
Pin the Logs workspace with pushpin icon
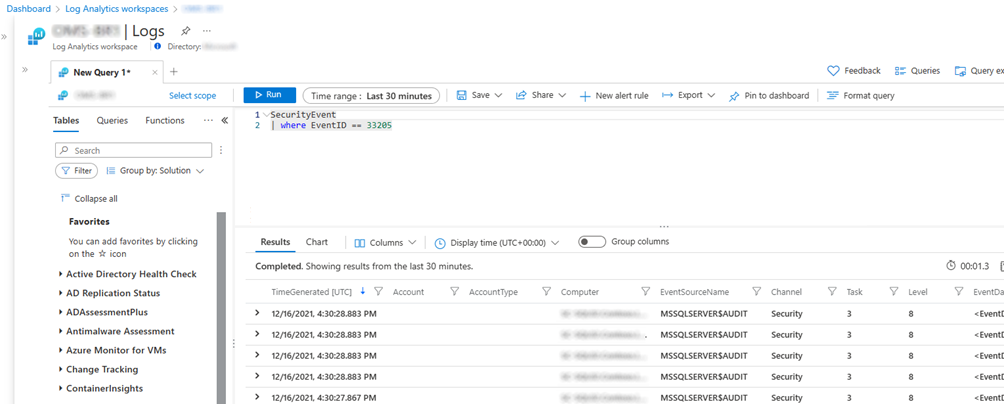[x=186, y=31]
